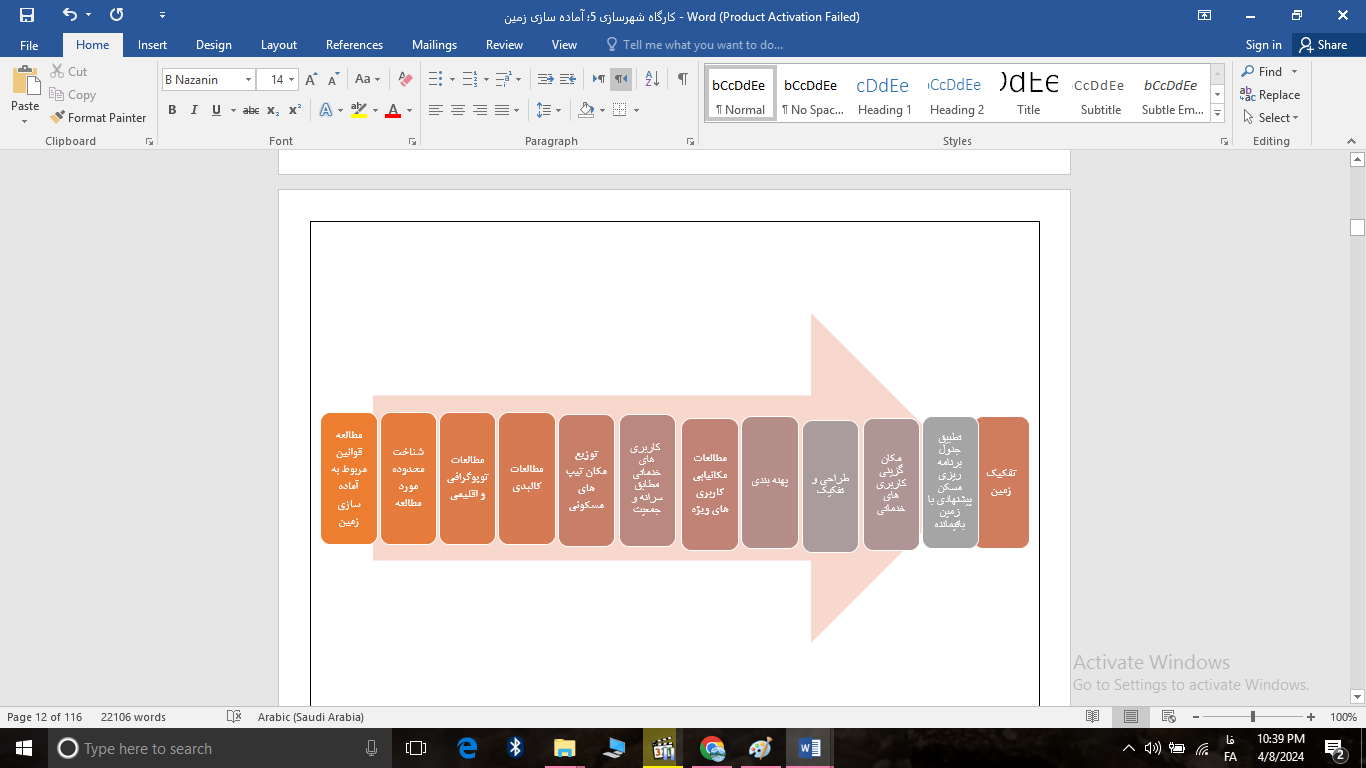Toggle Show/Hide paragraph marks
This screenshot has width=1366, height=768.
[682, 79]
